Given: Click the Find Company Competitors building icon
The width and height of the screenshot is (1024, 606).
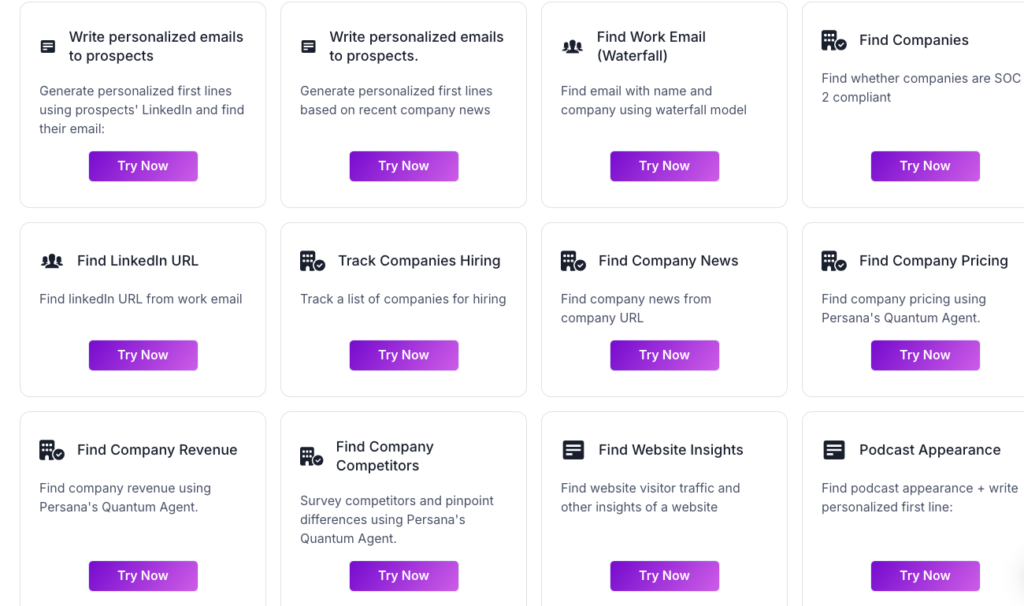Looking at the screenshot, I should (313, 457).
